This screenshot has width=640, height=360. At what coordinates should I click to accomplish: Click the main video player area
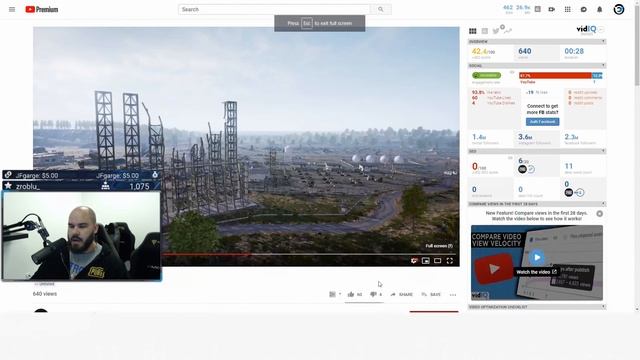pyautogui.click(x=246, y=147)
